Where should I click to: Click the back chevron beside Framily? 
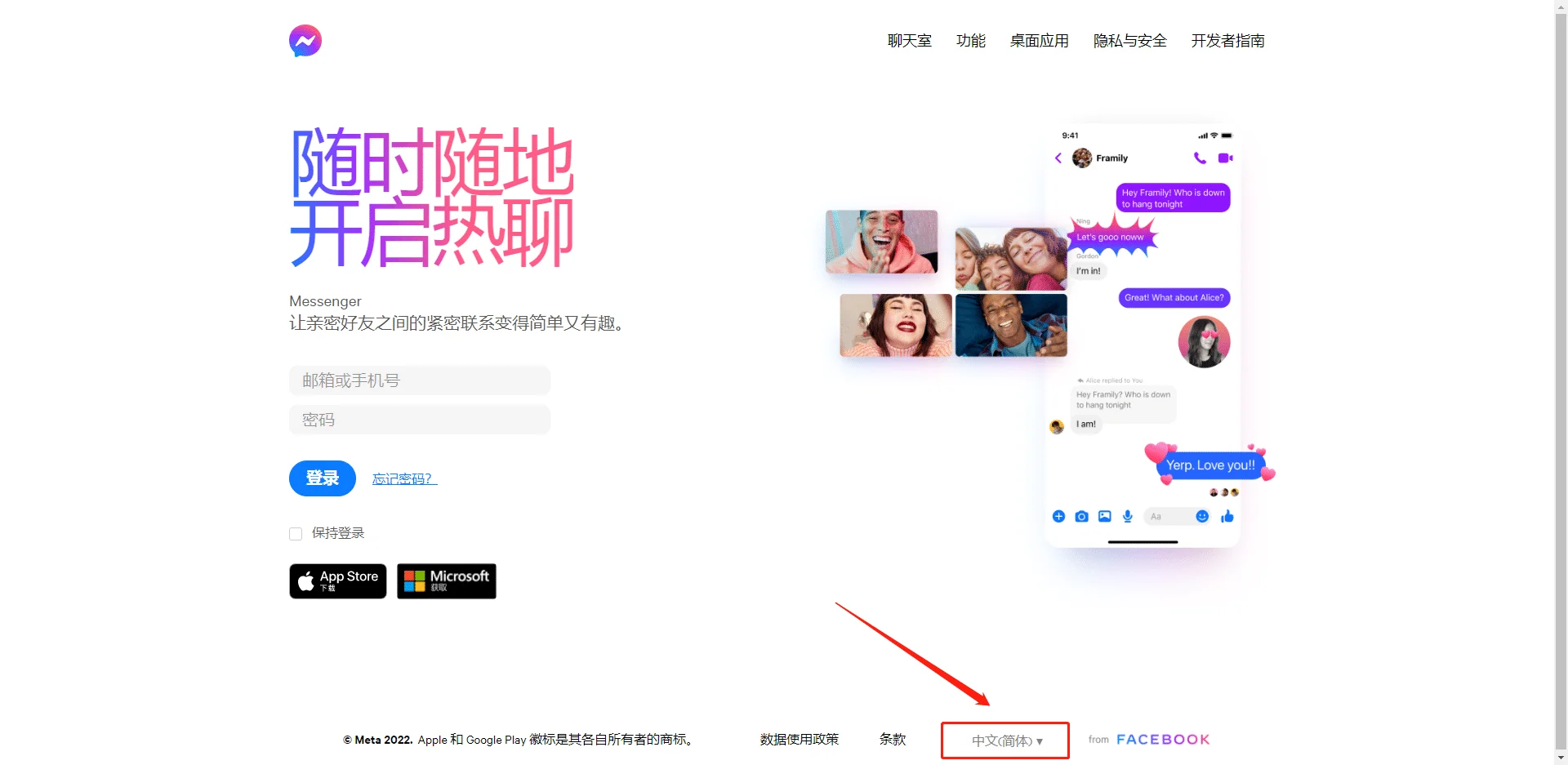point(1058,158)
